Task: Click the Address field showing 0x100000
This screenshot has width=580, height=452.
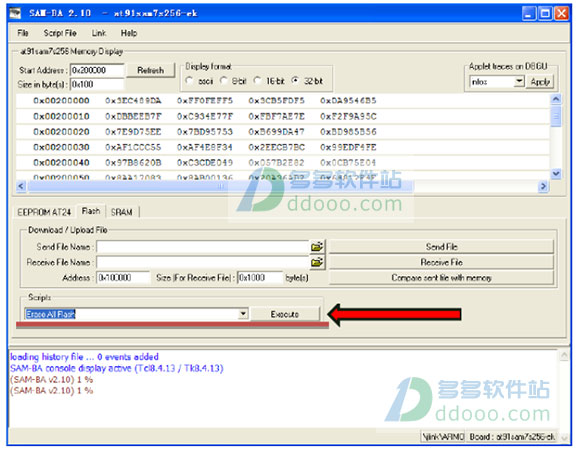Action: click(123, 278)
